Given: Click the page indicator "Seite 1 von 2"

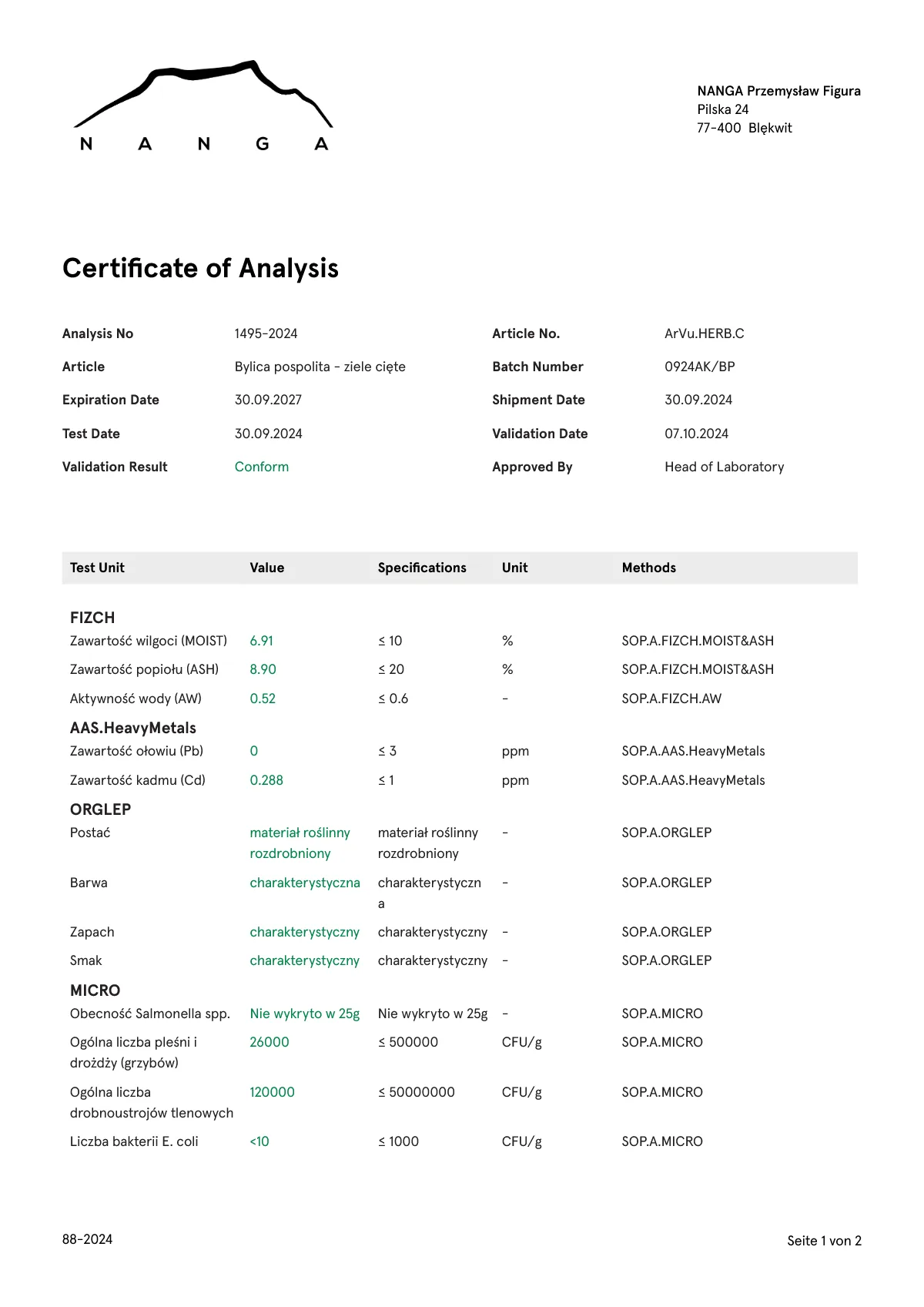Looking at the screenshot, I should pyautogui.click(x=824, y=1241).
